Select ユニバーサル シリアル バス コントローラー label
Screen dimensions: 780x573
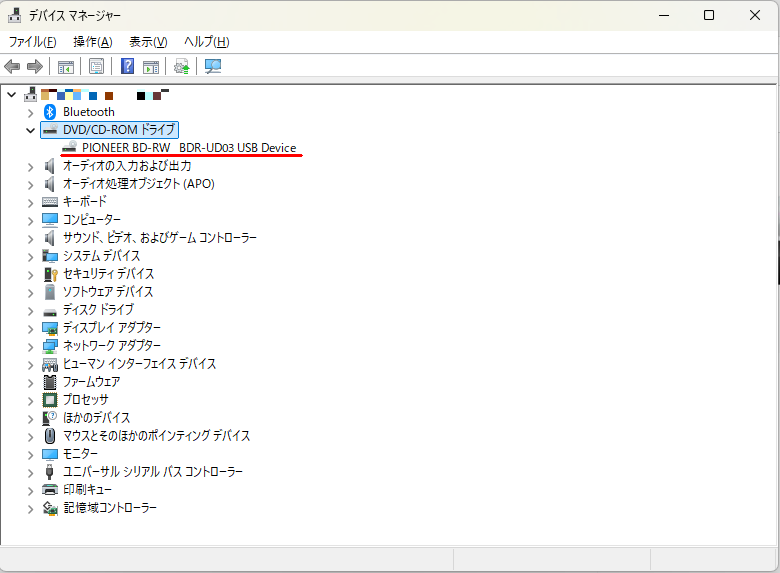coord(153,472)
